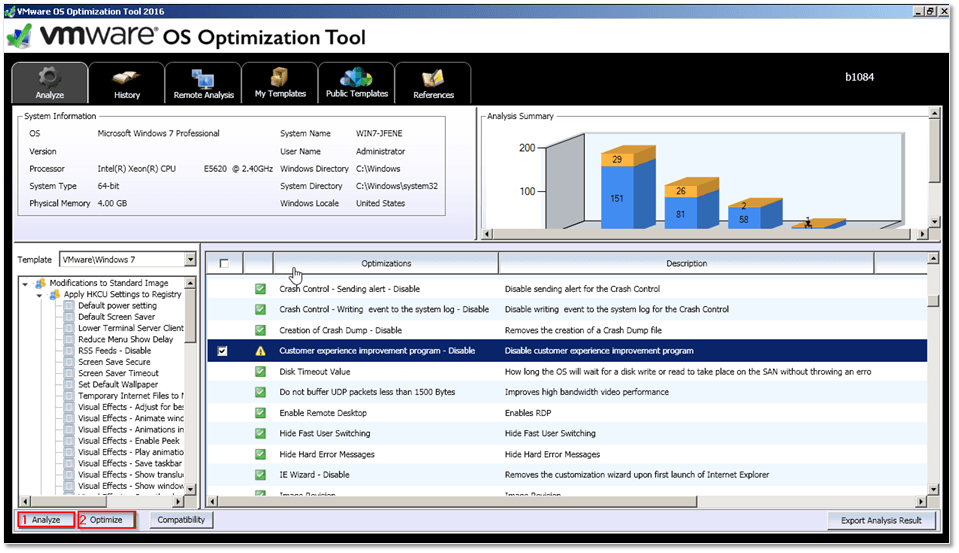This screenshot has height=553, width=959.
Task: Click optimization list horizontal scrollbar right arrow
Action: (x=921, y=502)
